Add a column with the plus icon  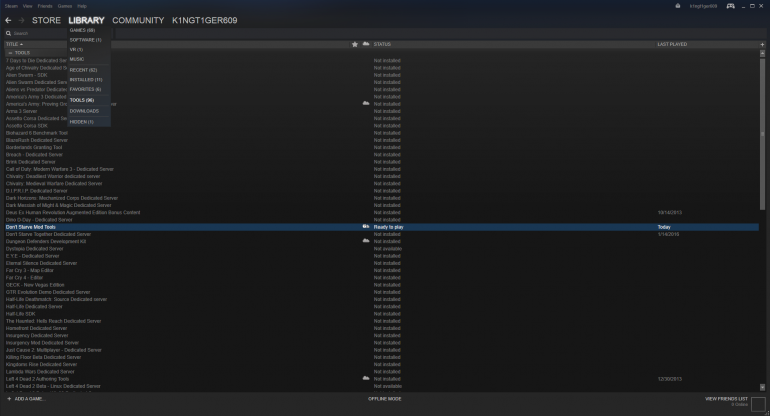[x=762, y=44]
